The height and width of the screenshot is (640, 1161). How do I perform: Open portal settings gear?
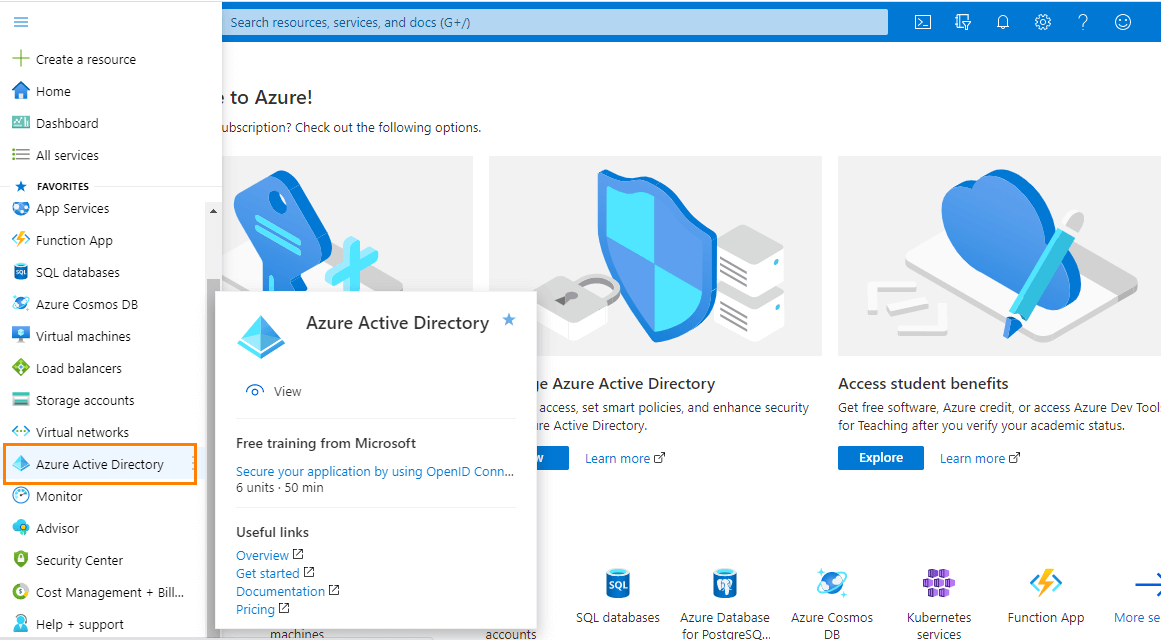point(1043,21)
